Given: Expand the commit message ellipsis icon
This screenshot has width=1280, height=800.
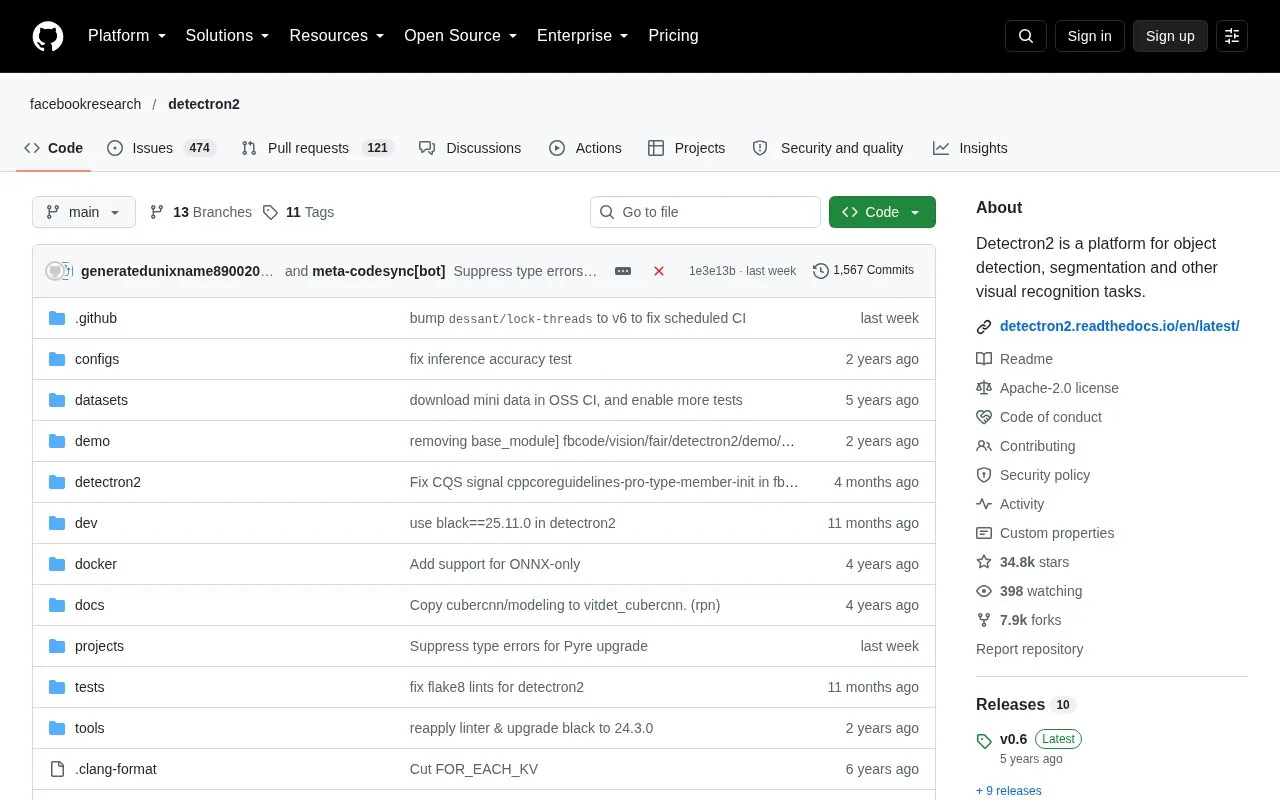Looking at the screenshot, I should (x=623, y=271).
